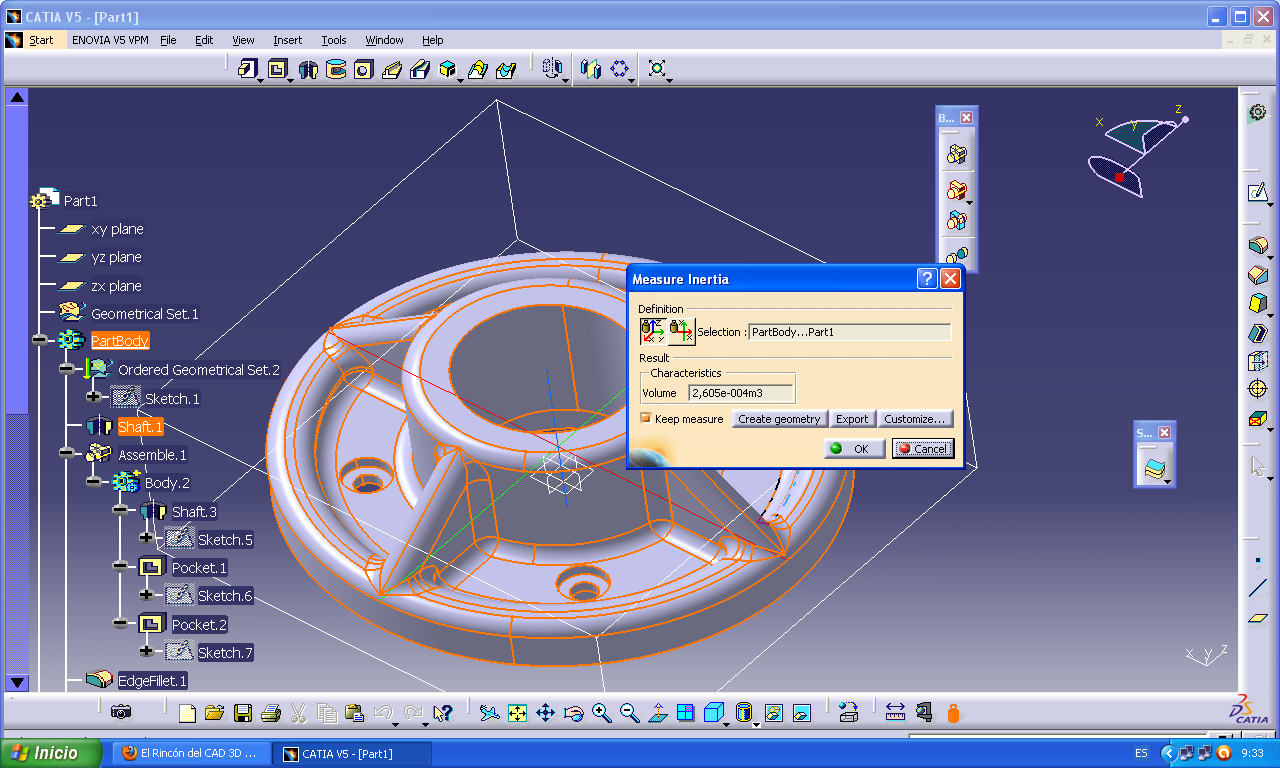Click the Measure Inertia orange weight icon
1280x768 pixels.
pyautogui.click(x=953, y=713)
